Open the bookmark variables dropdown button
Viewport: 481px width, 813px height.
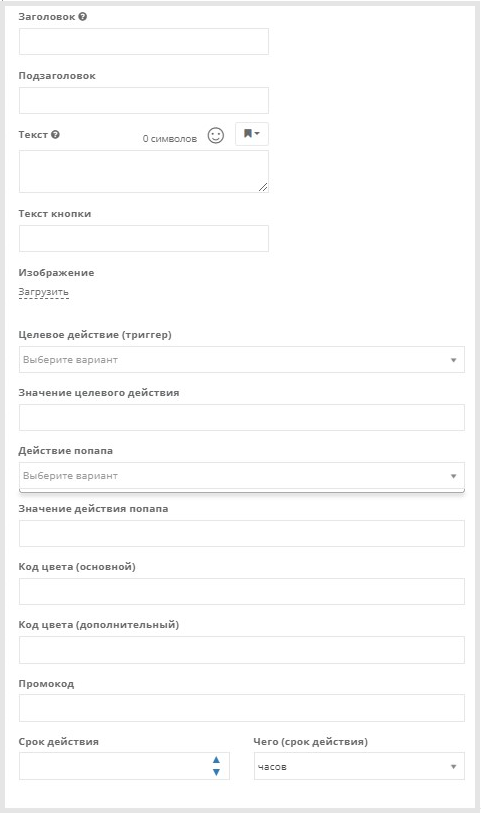tap(252, 134)
